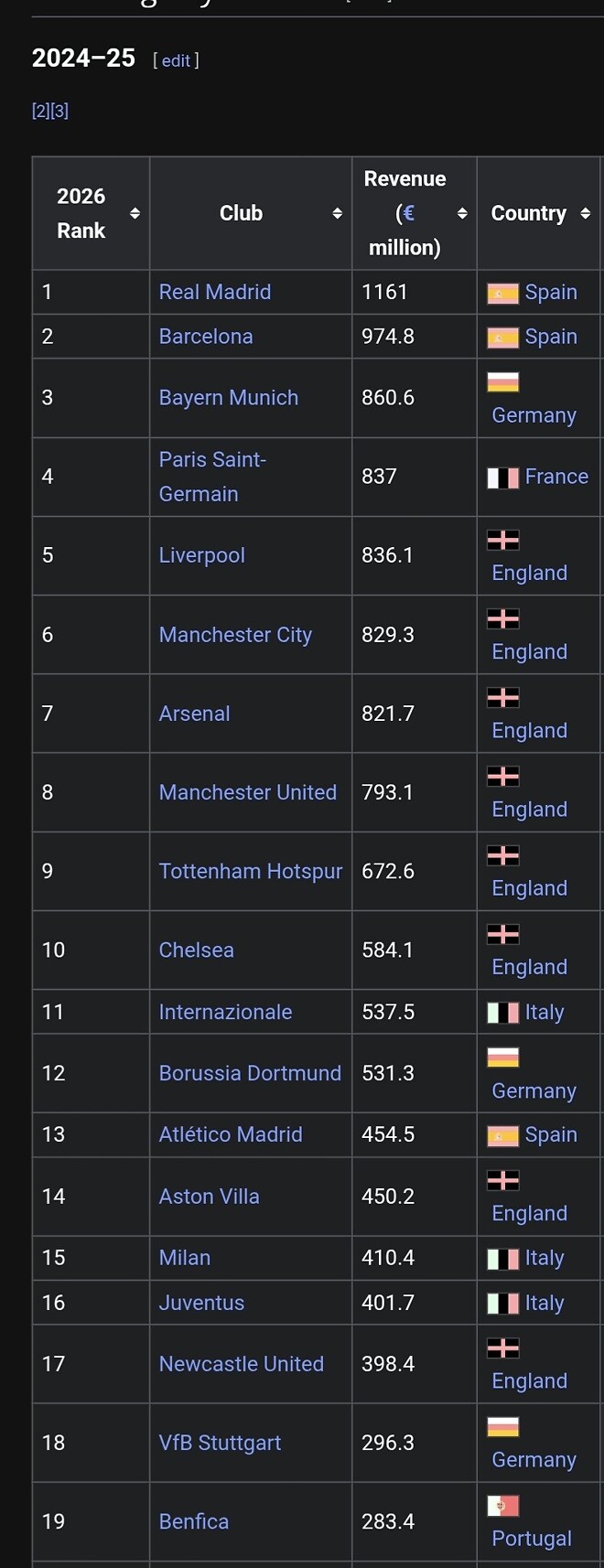Open Portugal country link
Screen dimensions: 604x1568
coord(532,1539)
